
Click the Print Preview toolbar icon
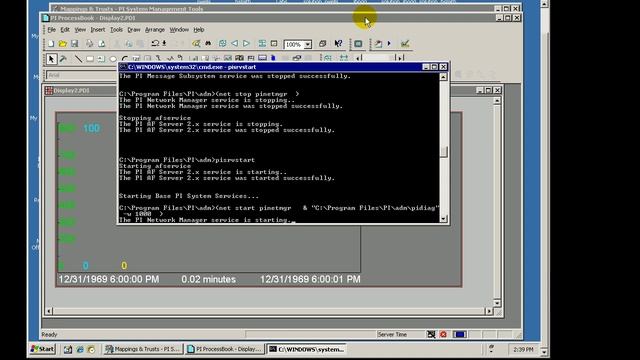102,44
